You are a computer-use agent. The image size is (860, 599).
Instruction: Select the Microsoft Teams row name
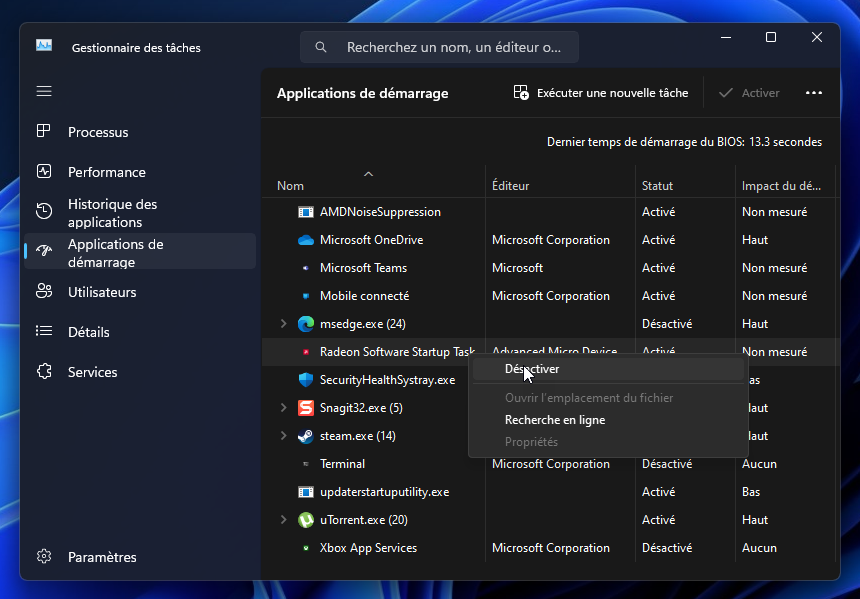(x=363, y=268)
